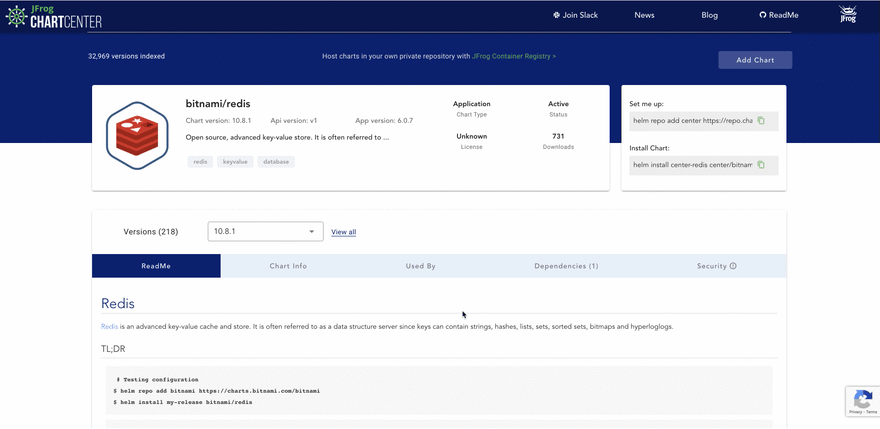The width and height of the screenshot is (880, 429).
Task: Copy the helm install chart command
Action: 761,165
